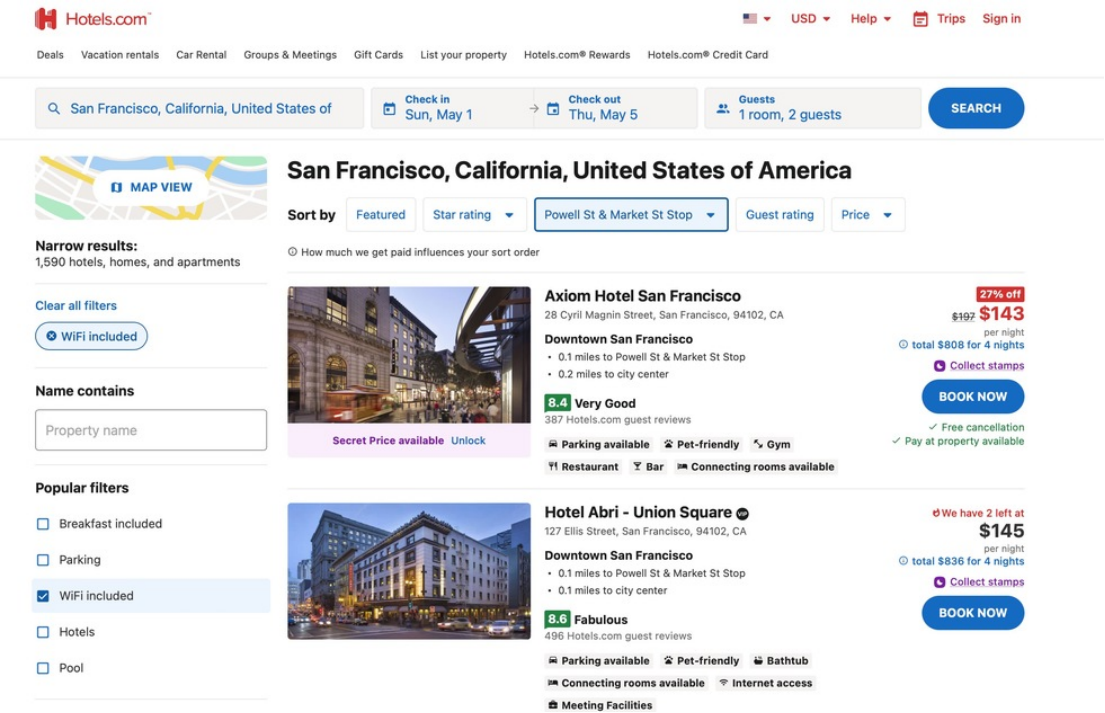The image size is (1105, 713).
Task: Click the check-in calendar icon
Action: click(x=390, y=109)
